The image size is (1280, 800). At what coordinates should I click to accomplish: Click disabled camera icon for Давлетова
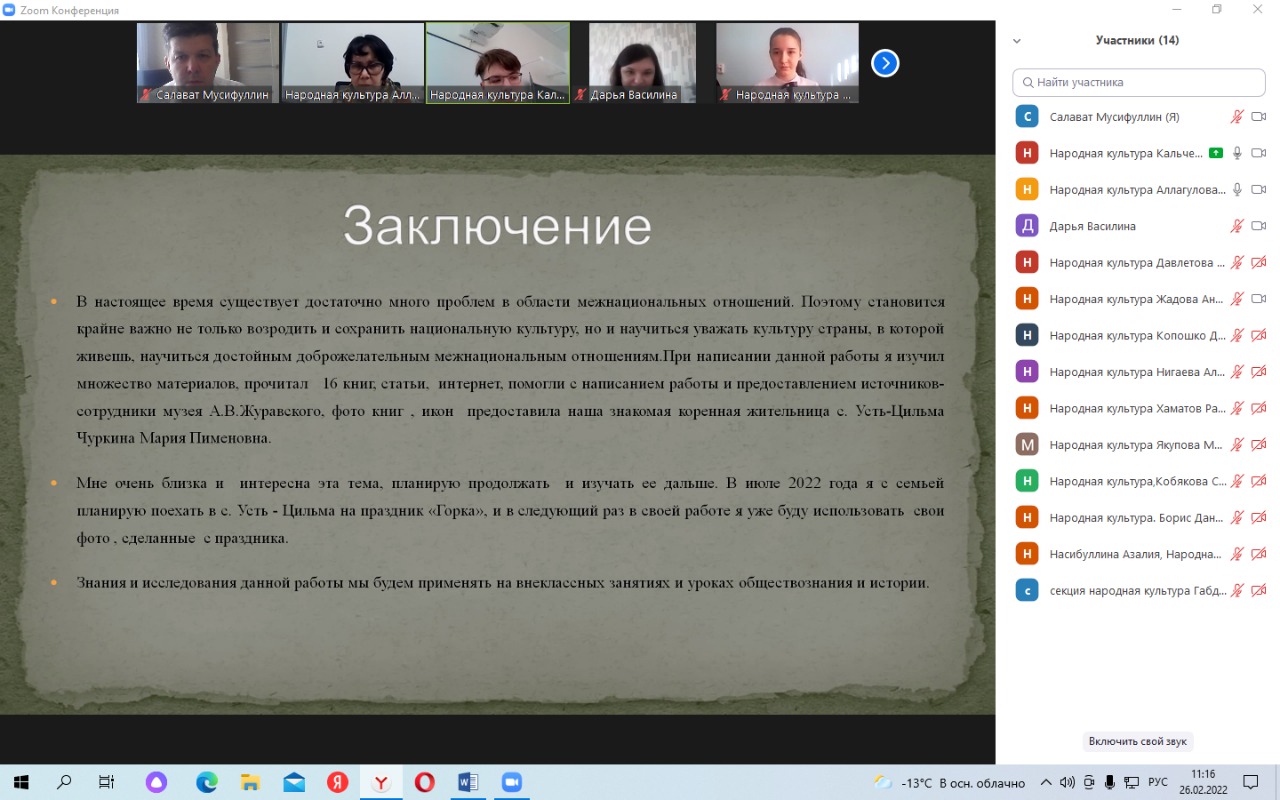(1259, 263)
